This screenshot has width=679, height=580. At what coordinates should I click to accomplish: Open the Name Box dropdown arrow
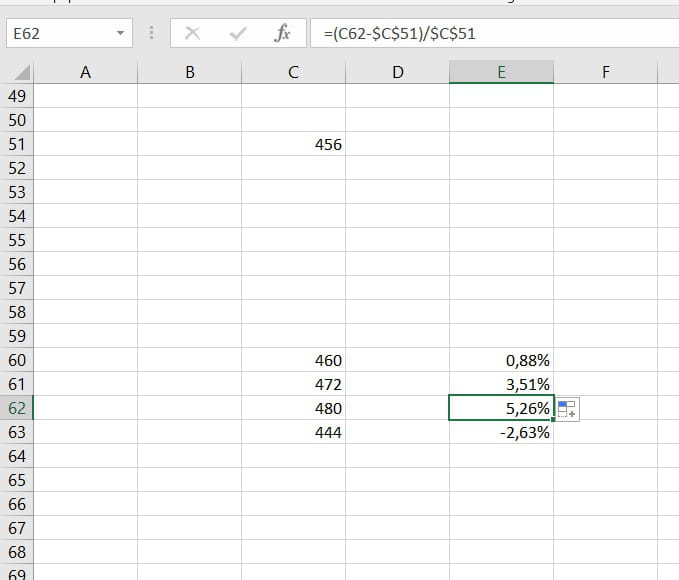coord(121,34)
